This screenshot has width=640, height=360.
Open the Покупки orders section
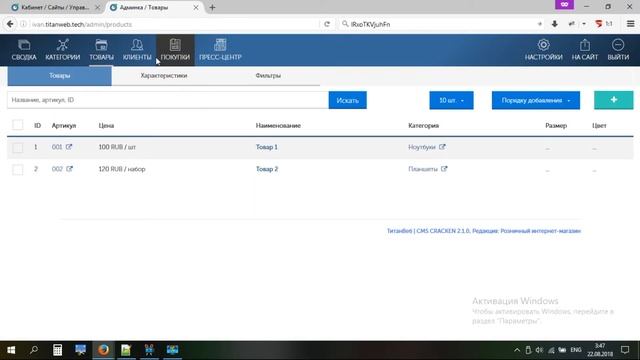(175, 50)
